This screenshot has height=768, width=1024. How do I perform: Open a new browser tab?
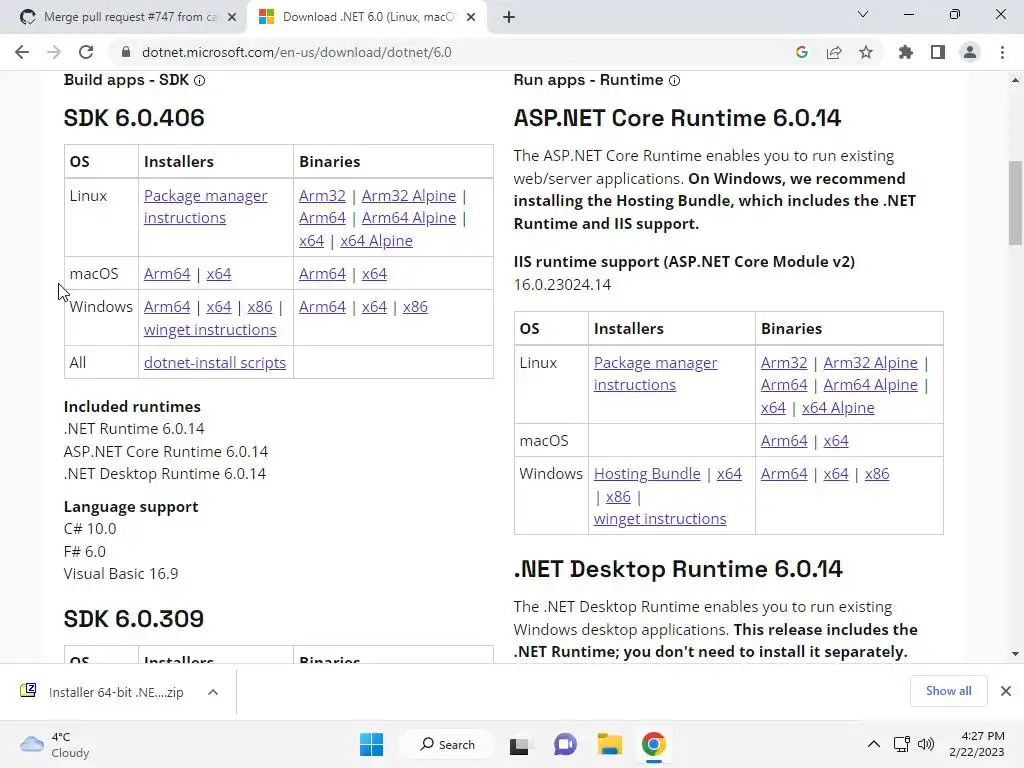pos(509,17)
